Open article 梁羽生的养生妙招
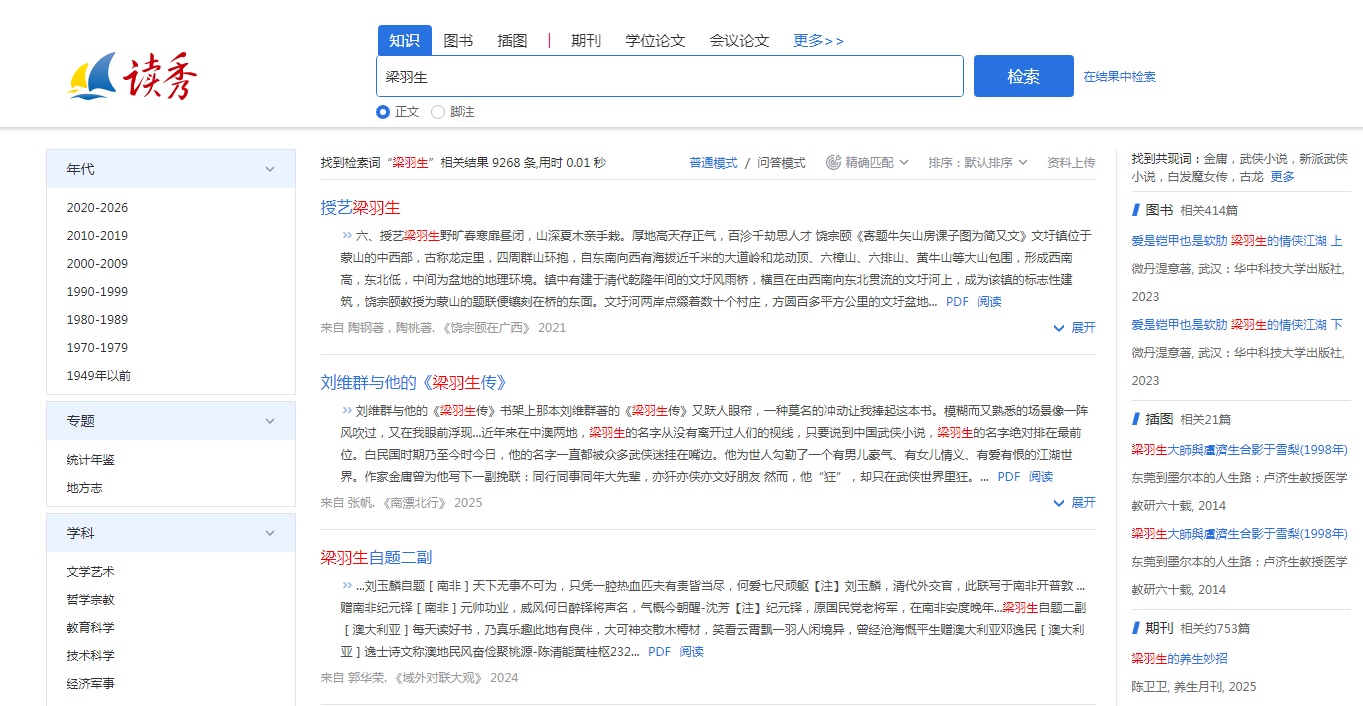Screen dimensions: 1363x706 (1179, 659)
